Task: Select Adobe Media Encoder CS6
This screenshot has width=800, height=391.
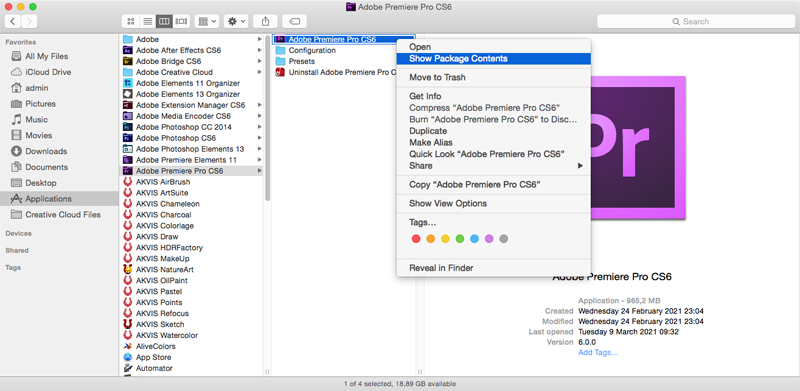Action: (183, 116)
